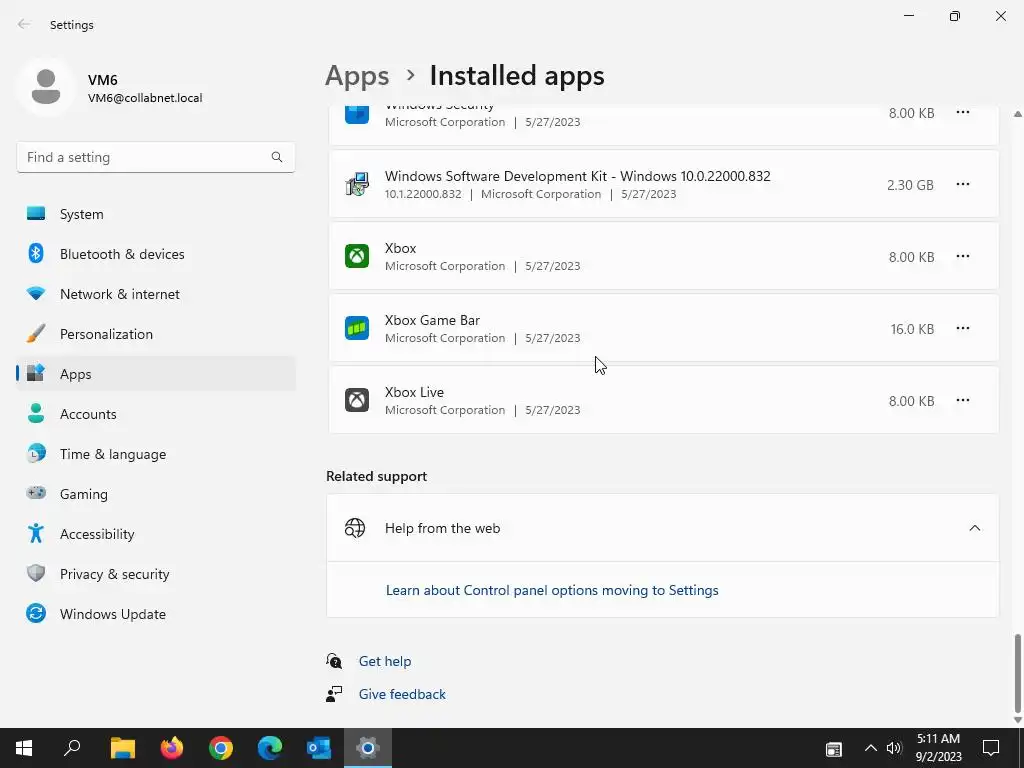Open Bluetooth & devices settings
Viewport: 1024px width, 768px height.
coord(155,254)
